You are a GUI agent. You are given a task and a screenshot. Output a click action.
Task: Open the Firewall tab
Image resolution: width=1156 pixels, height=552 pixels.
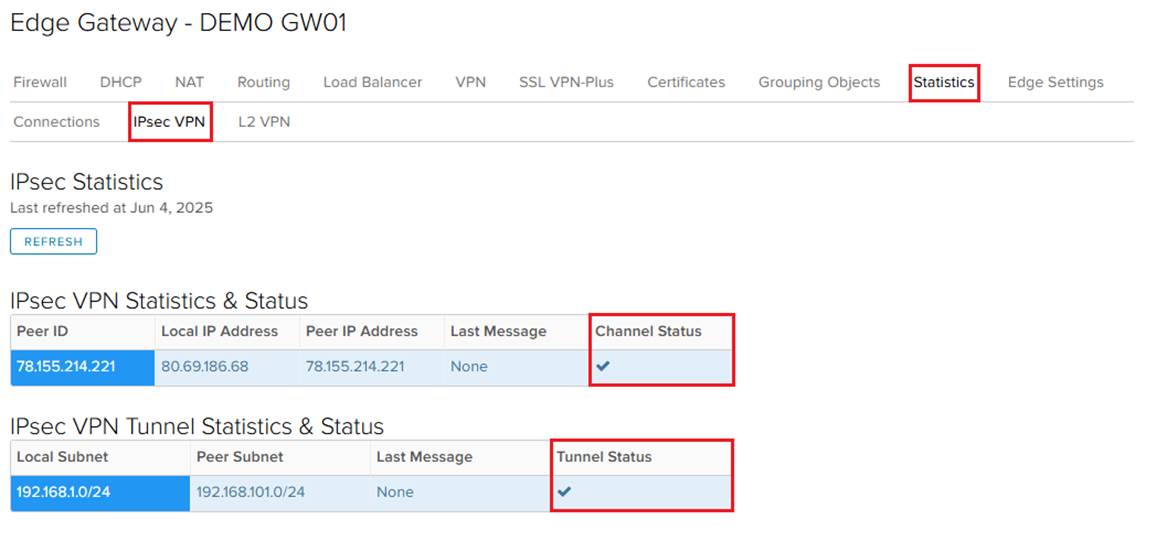pyautogui.click(x=40, y=82)
